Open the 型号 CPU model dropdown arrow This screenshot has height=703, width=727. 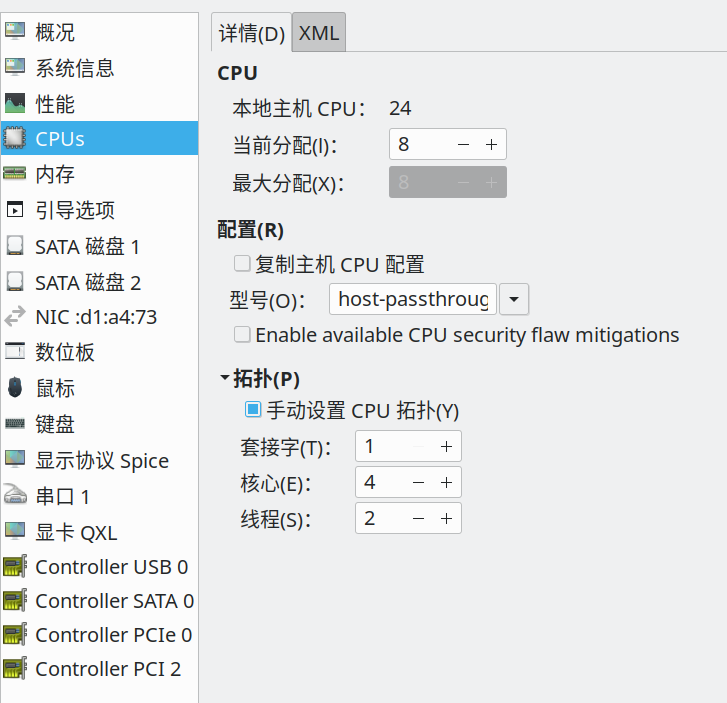(x=513, y=299)
